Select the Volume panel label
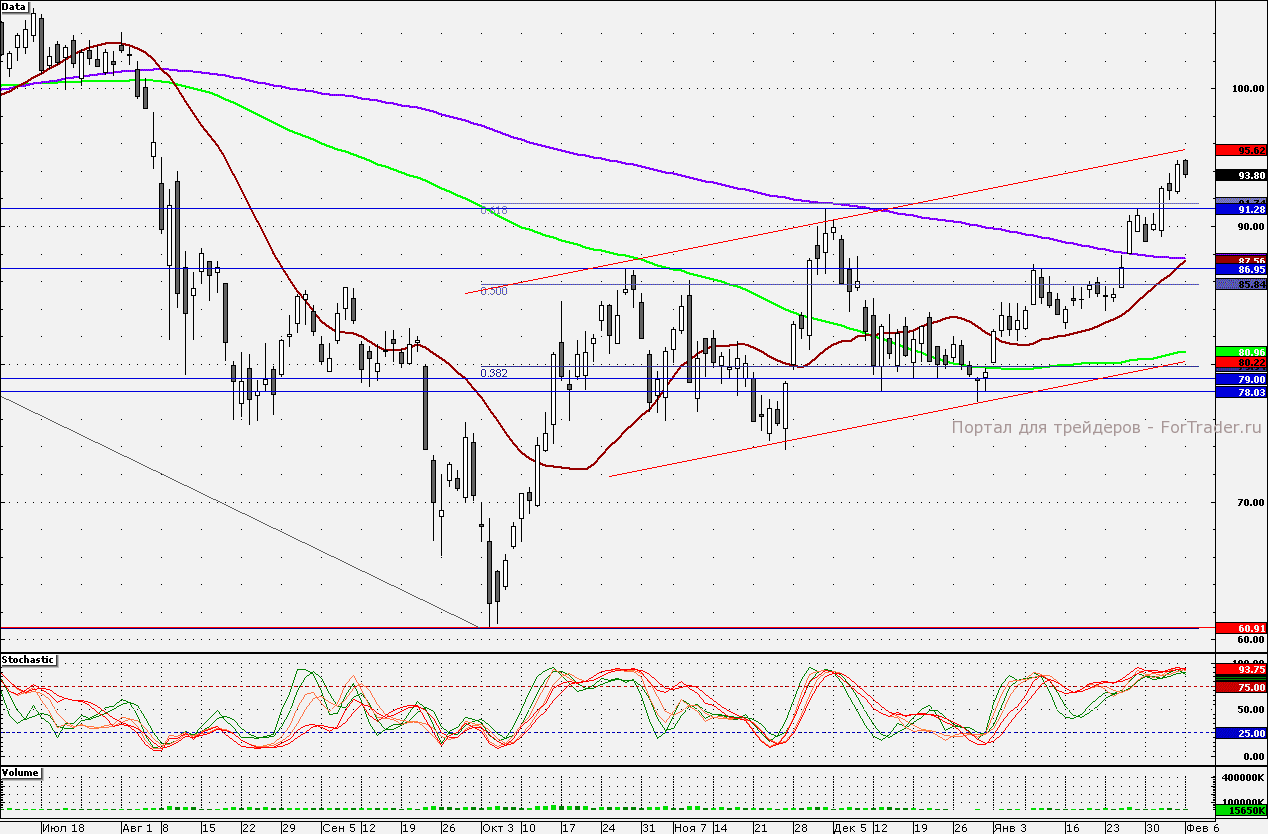The height and width of the screenshot is (834, 1268). tap(22, 773)
